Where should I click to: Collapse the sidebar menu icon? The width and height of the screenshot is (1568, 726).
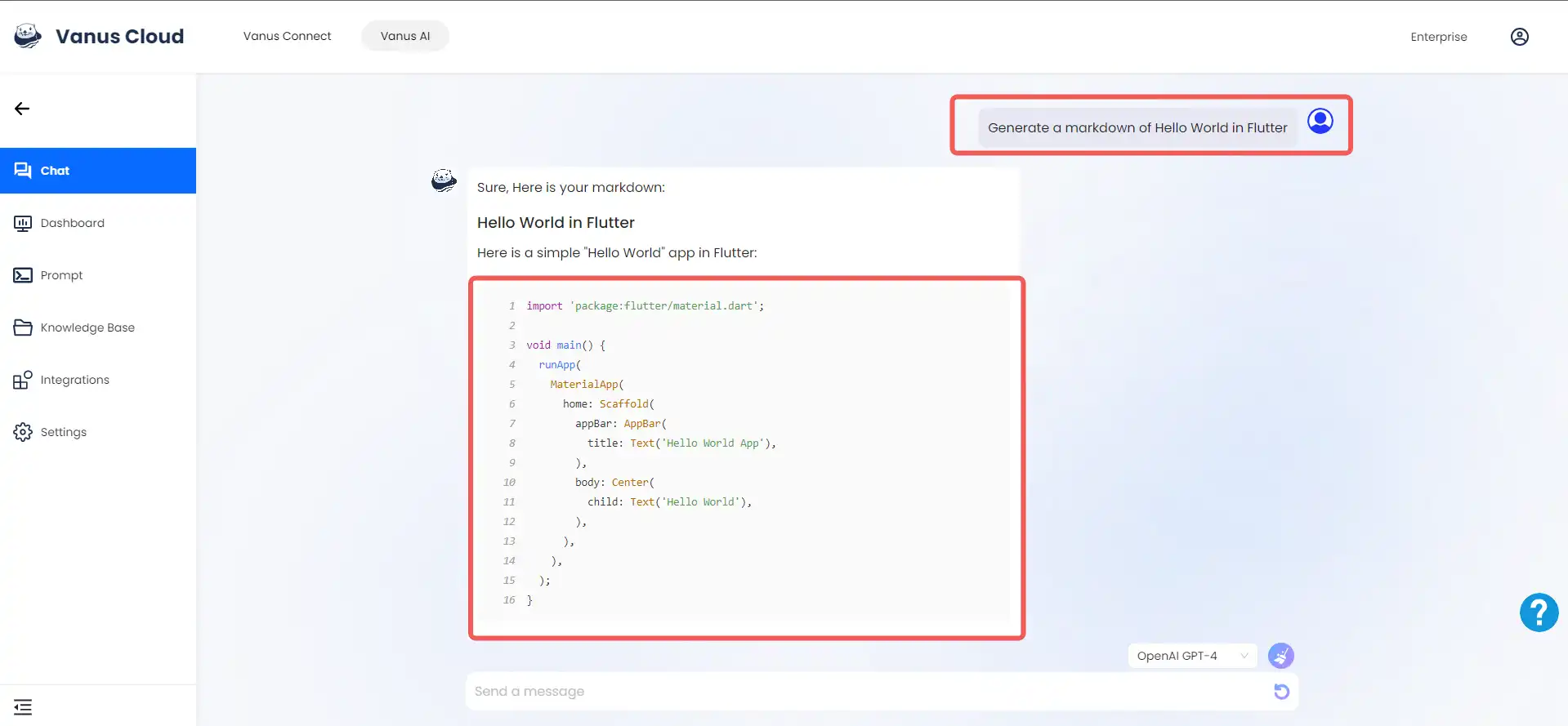[23, 707]
